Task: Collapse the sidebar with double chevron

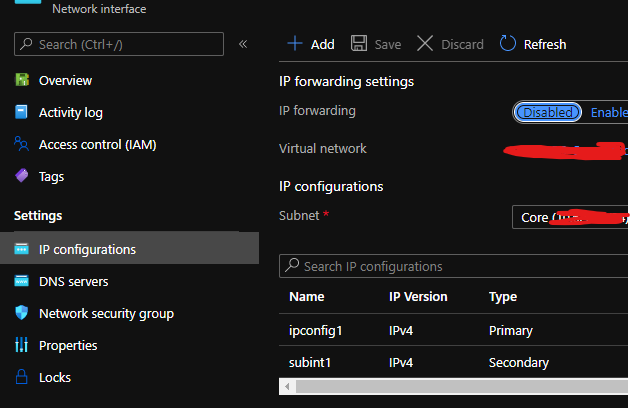Action: pos(243,44)
